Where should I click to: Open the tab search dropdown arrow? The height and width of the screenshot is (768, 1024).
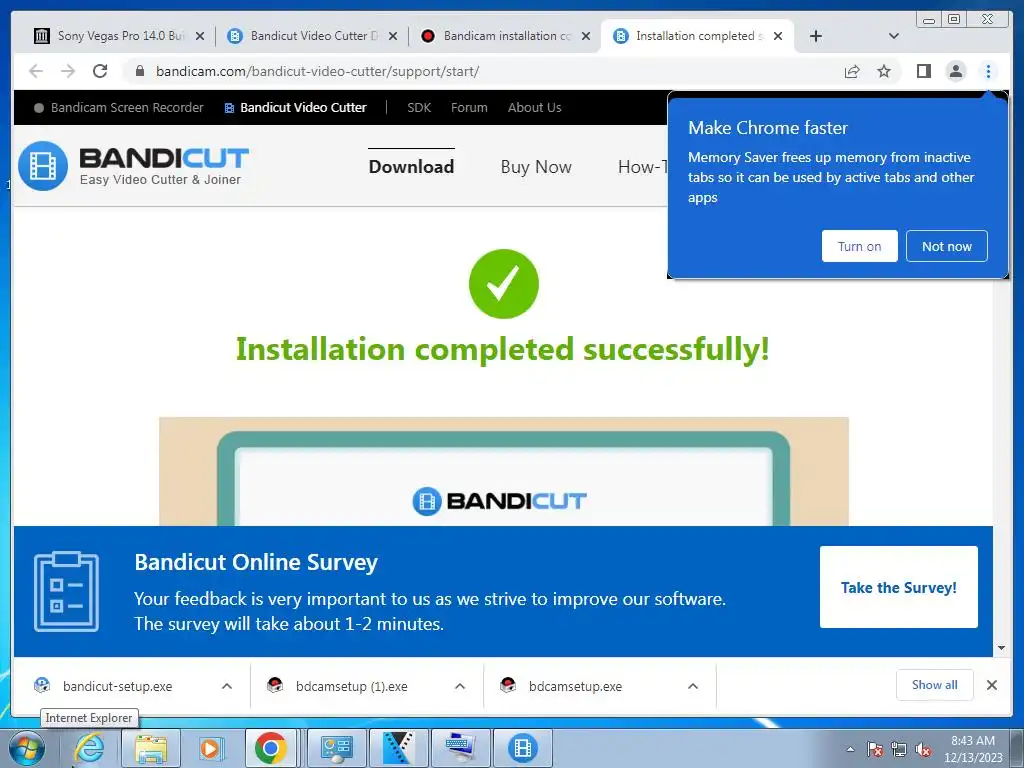(894, 36)
